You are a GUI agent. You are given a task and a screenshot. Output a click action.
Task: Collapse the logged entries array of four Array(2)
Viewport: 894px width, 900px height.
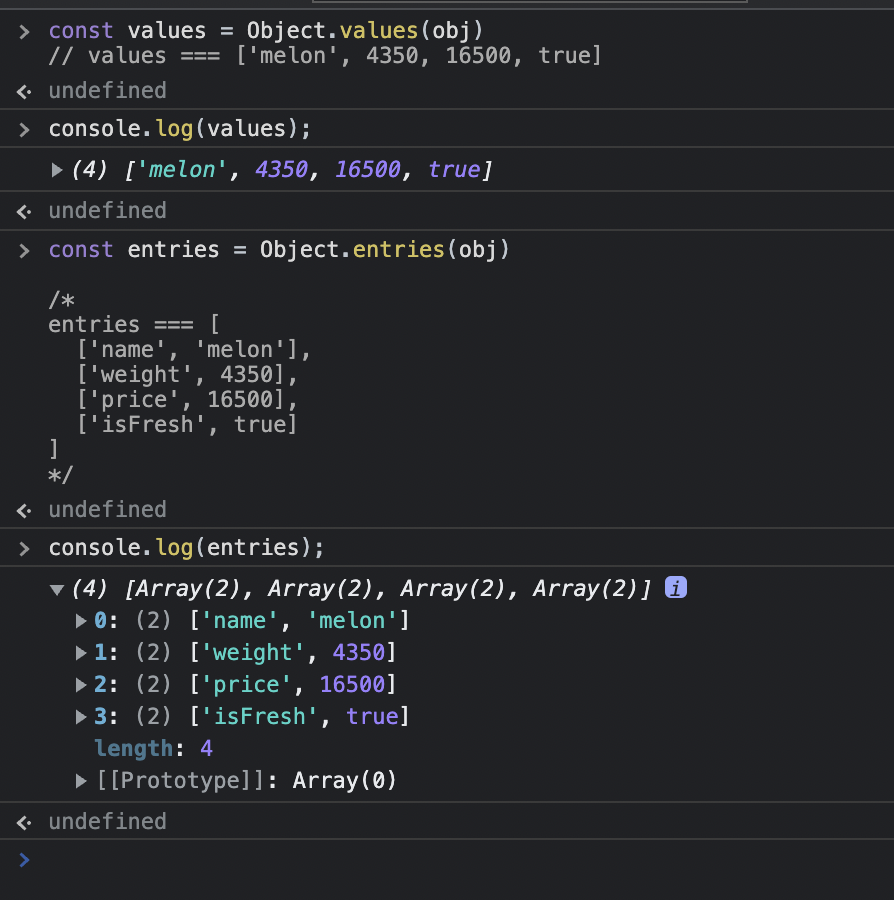57,589
